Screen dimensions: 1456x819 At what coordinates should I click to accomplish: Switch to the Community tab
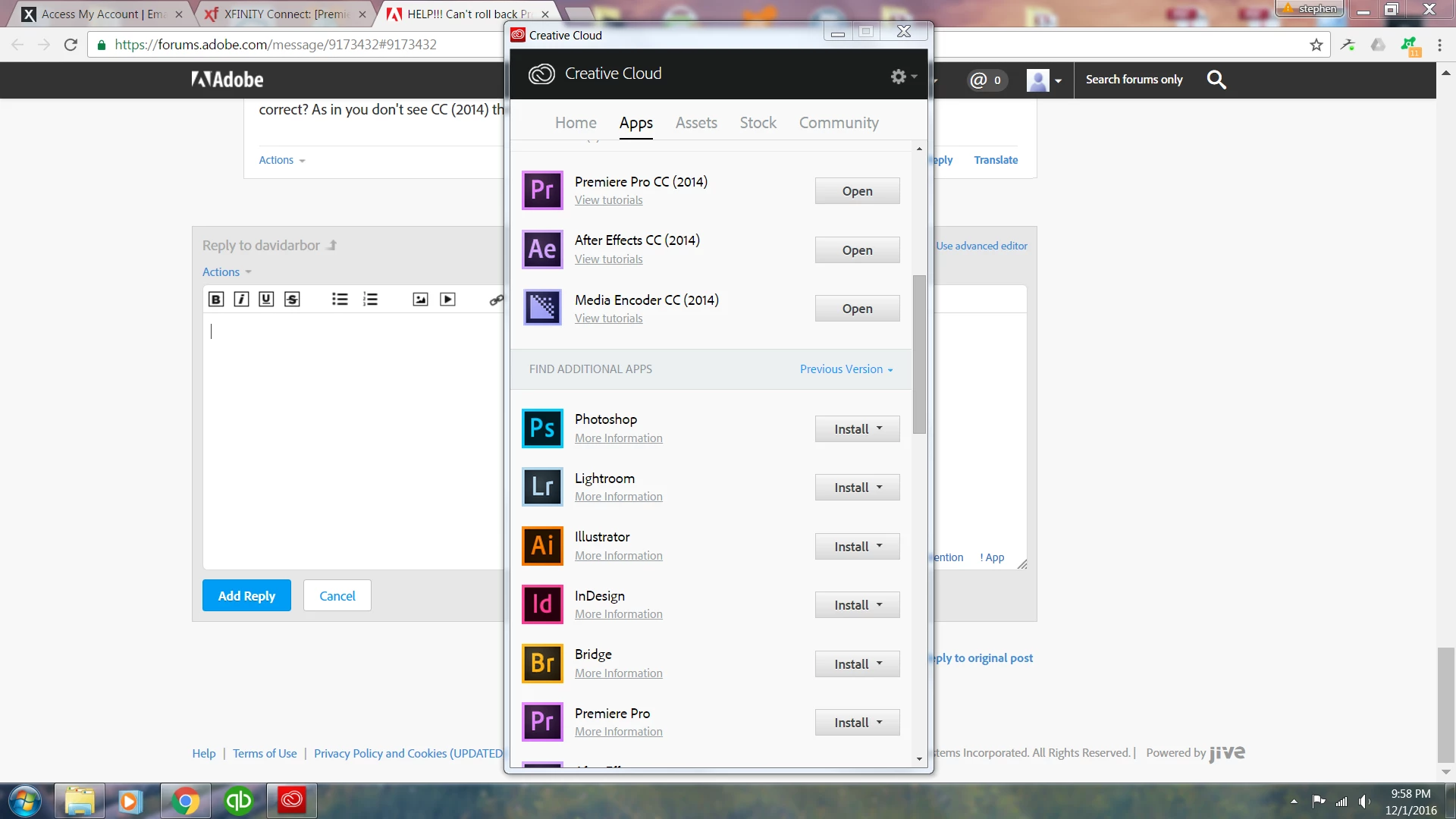coord(839,123)
